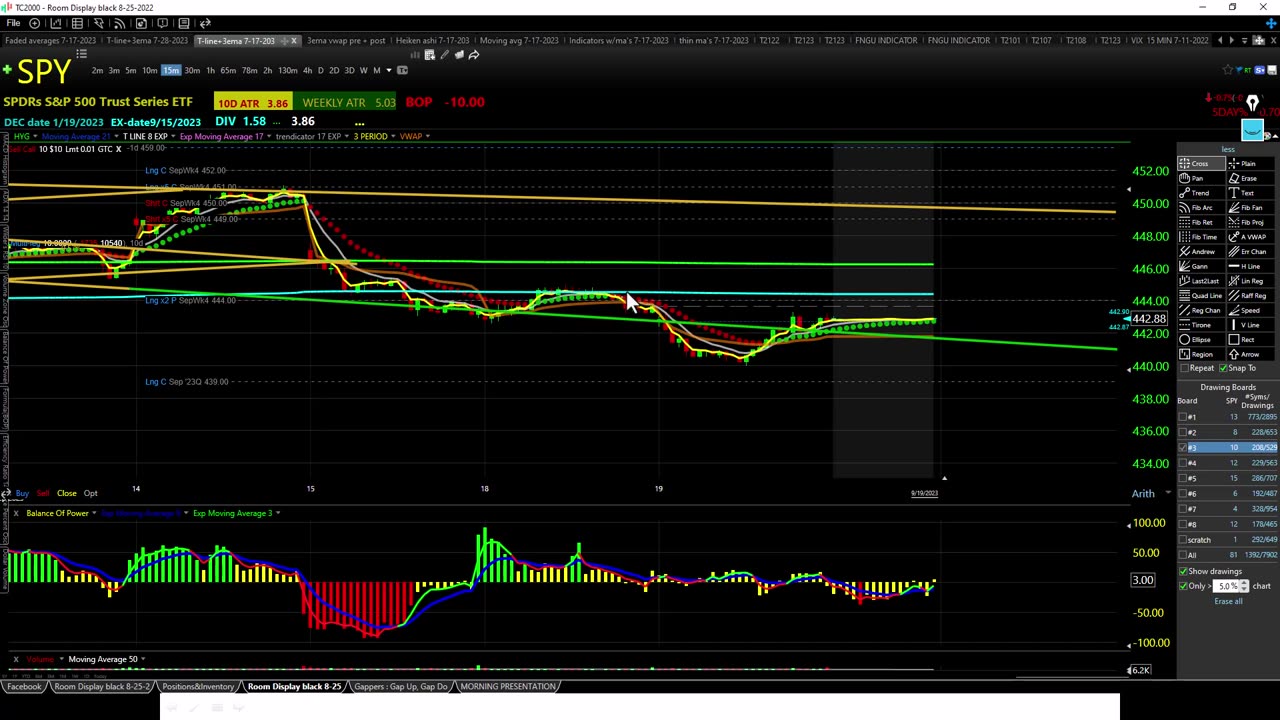Image resolution: width=1280 pixels, height=720 pixels.
Task: Select the 30m timeframe button
Action: 191,70
